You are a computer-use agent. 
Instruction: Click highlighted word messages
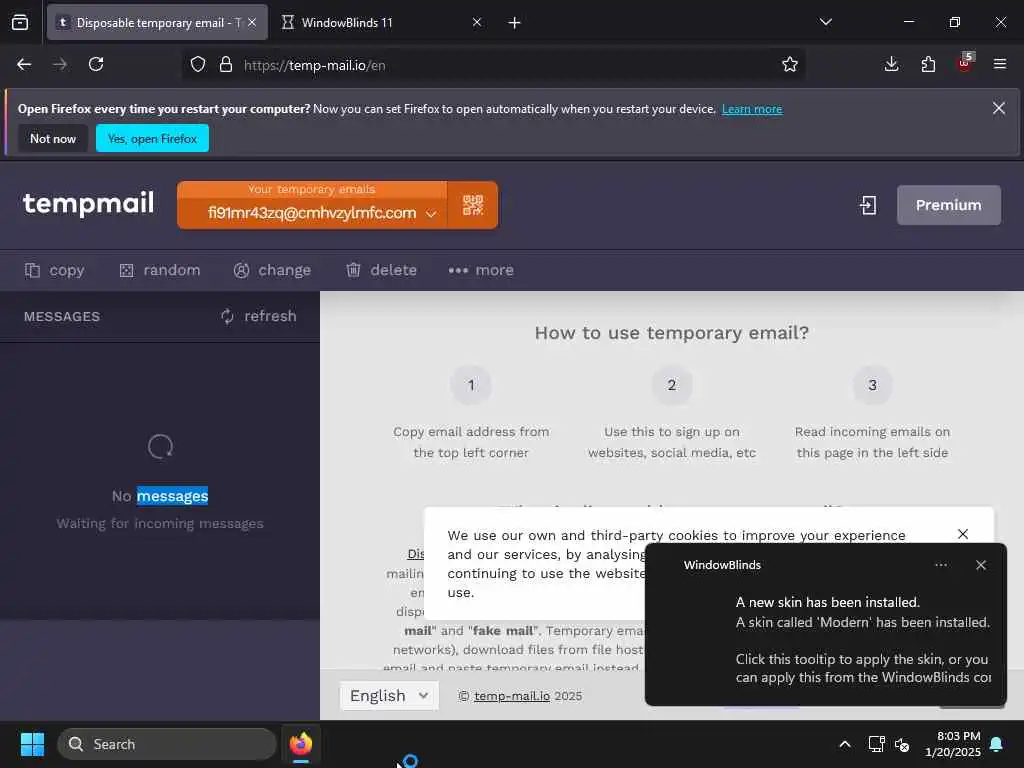[172, 496]
